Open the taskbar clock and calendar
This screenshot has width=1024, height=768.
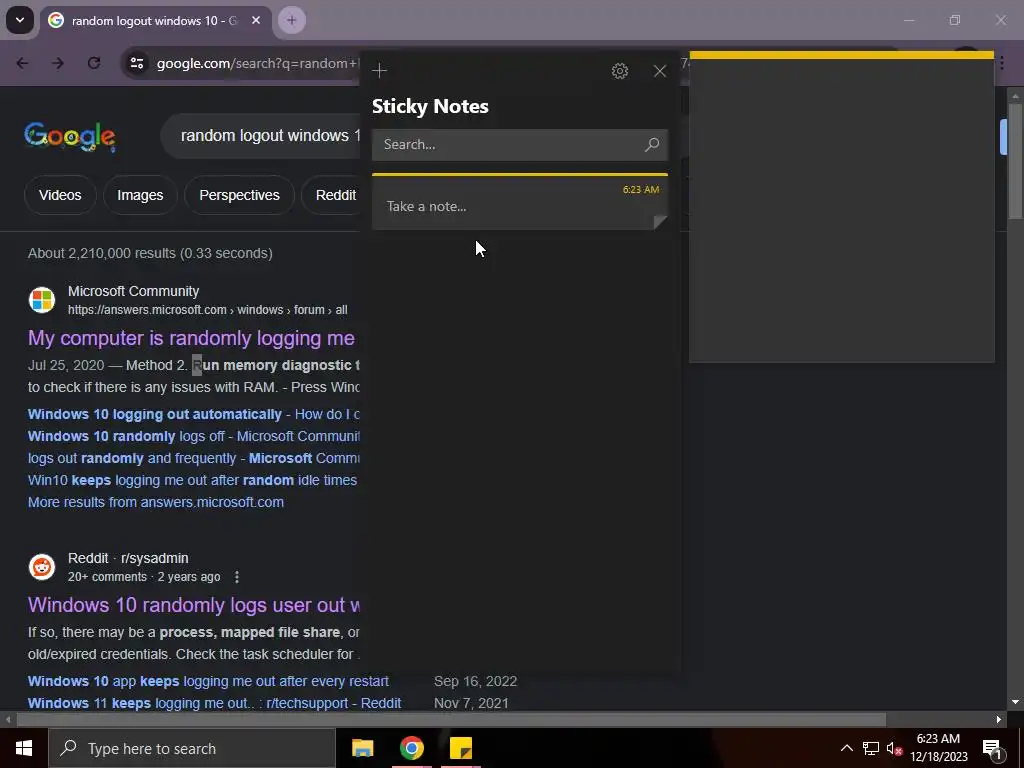tap(938, 748)
